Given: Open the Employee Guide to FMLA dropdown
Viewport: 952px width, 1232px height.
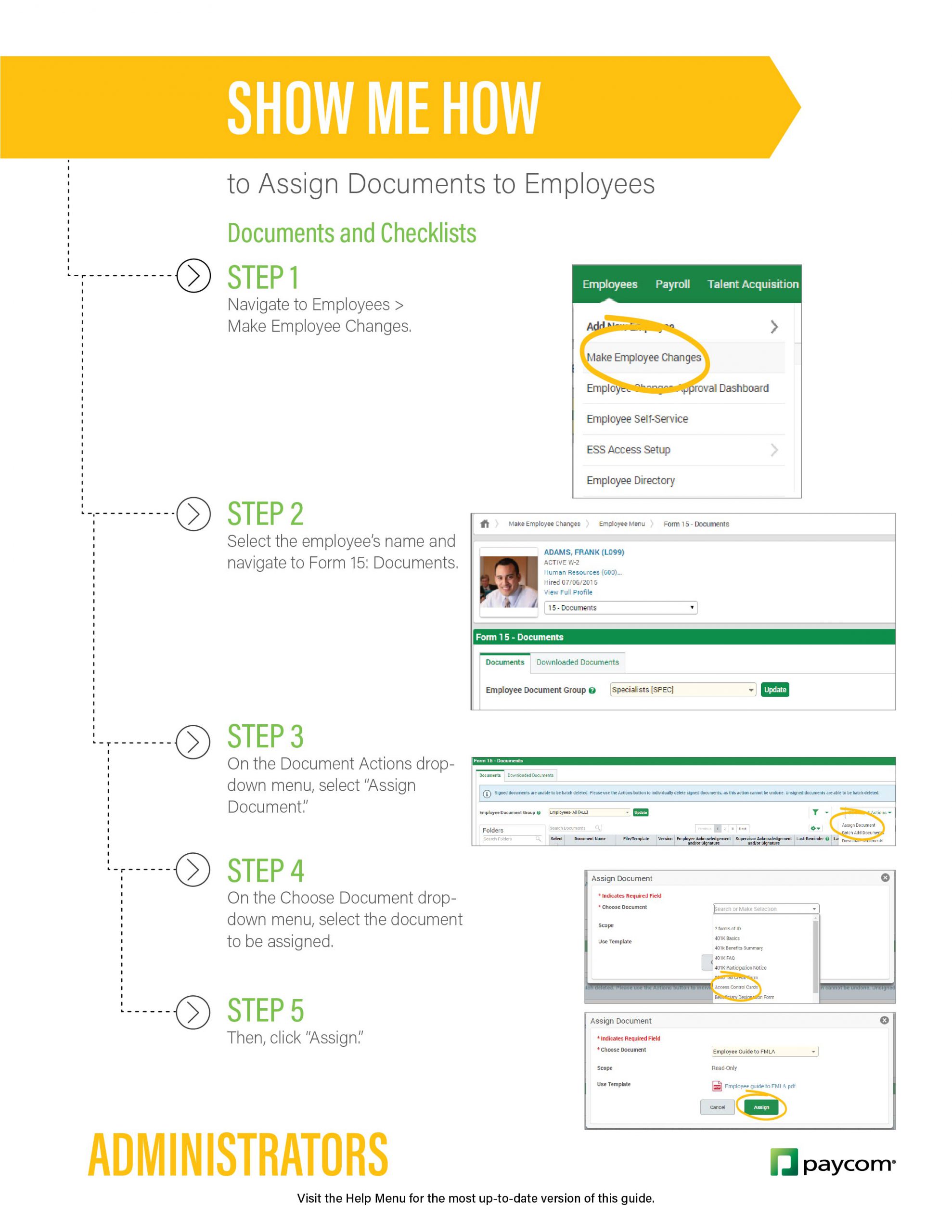Looking at the screenshot, I should click(x=764, y=1052).
